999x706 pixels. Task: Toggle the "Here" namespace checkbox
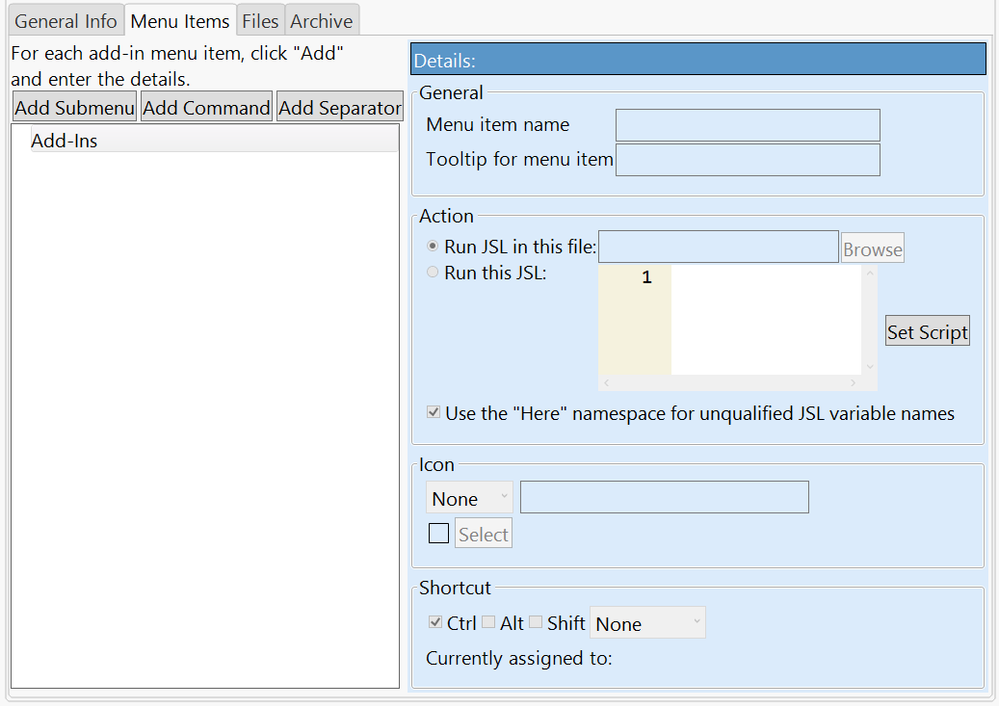(x=433, y=413)
